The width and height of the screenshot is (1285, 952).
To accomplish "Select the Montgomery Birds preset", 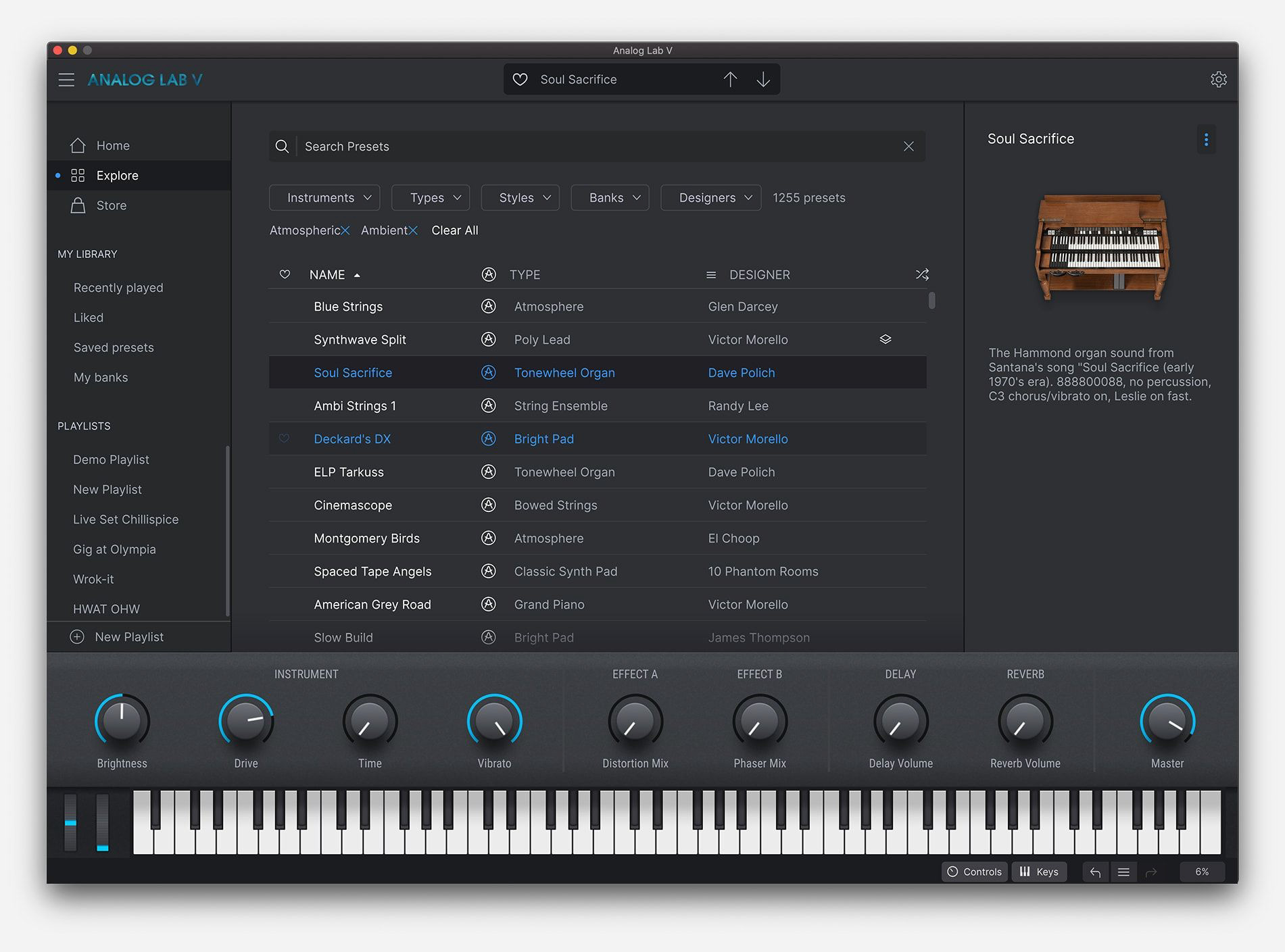I will [598, 538].
